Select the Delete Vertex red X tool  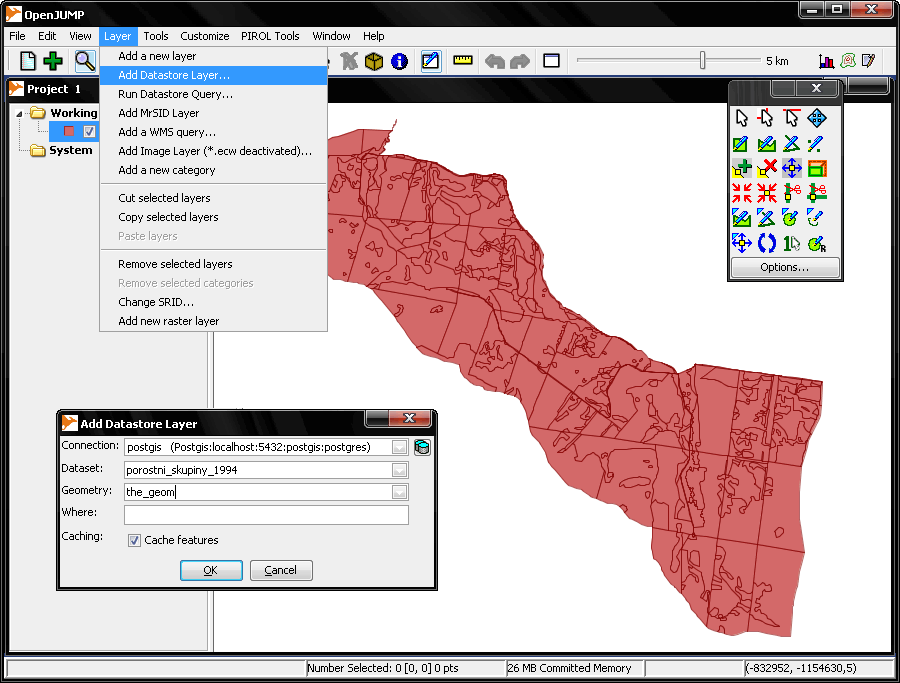tap(766, 169)
